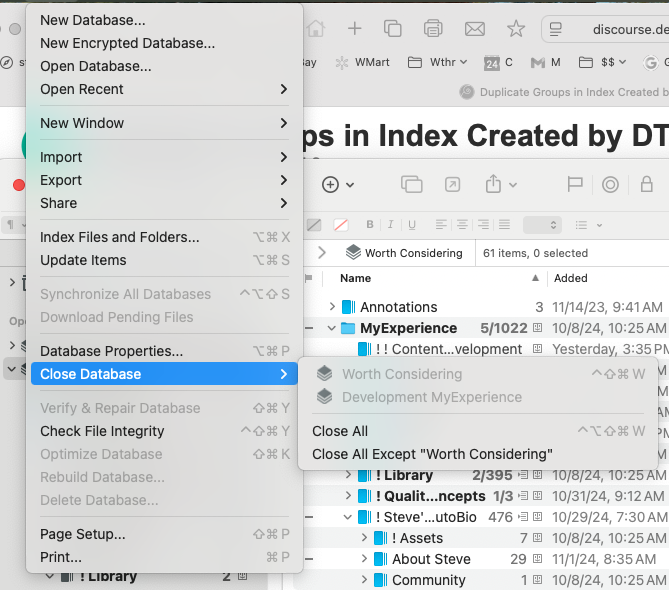Select Database Properties menu item
This screenshot has height=590, width=669.
(111, 351)
